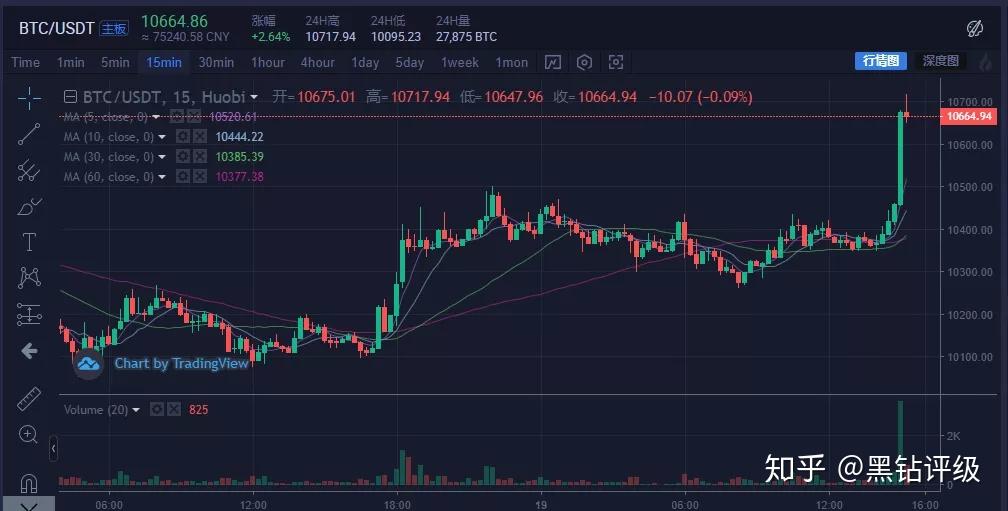Expand MA (60, close, 0) dropdown arrow
This screenshot has width=1008, height=511.
click(x=162, y=177)
